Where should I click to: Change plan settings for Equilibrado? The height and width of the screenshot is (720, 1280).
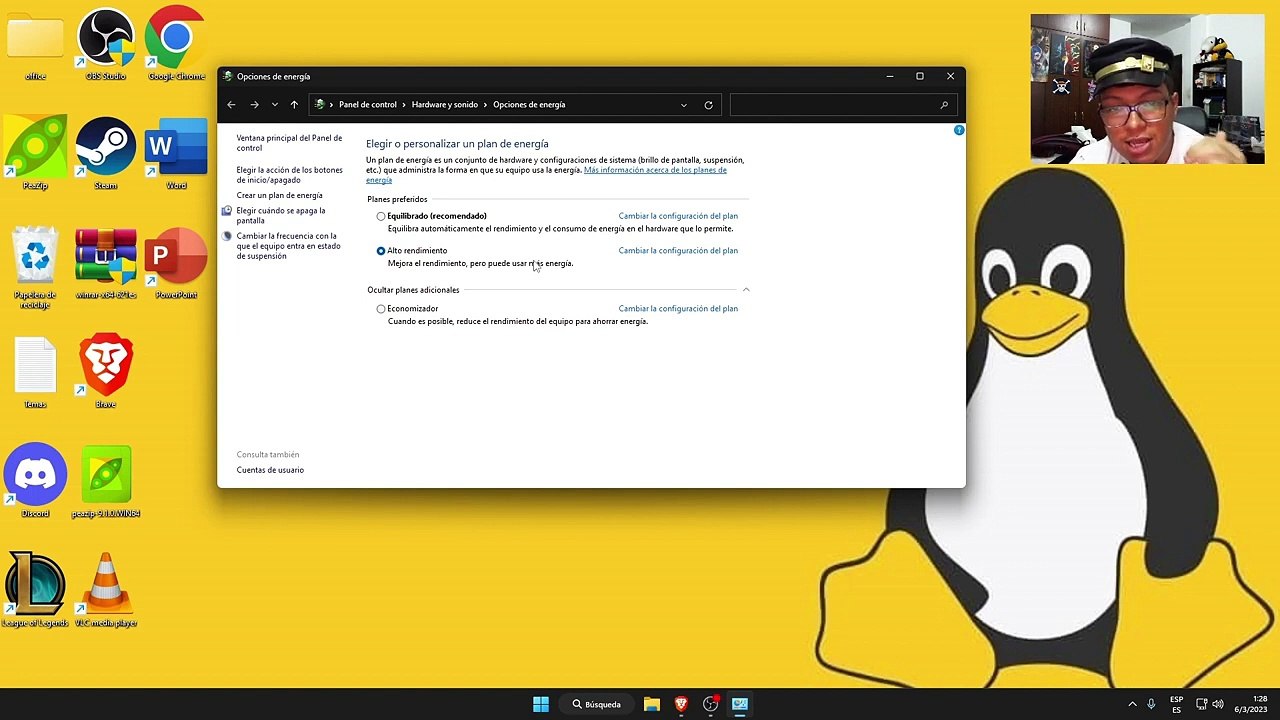[678, 216]
